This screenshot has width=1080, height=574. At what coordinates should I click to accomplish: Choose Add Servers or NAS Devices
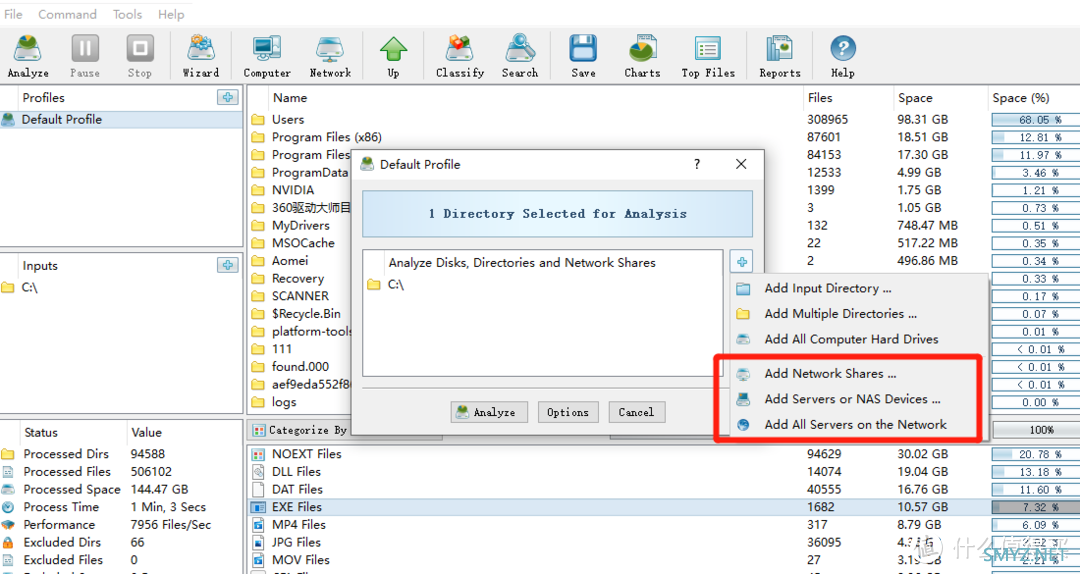[859, 399]
